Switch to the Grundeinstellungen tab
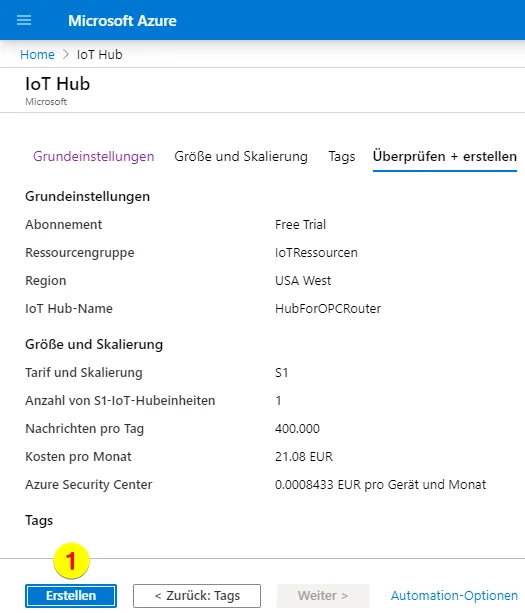This screenshot has width=525, height=613. [x=93, y=156]
